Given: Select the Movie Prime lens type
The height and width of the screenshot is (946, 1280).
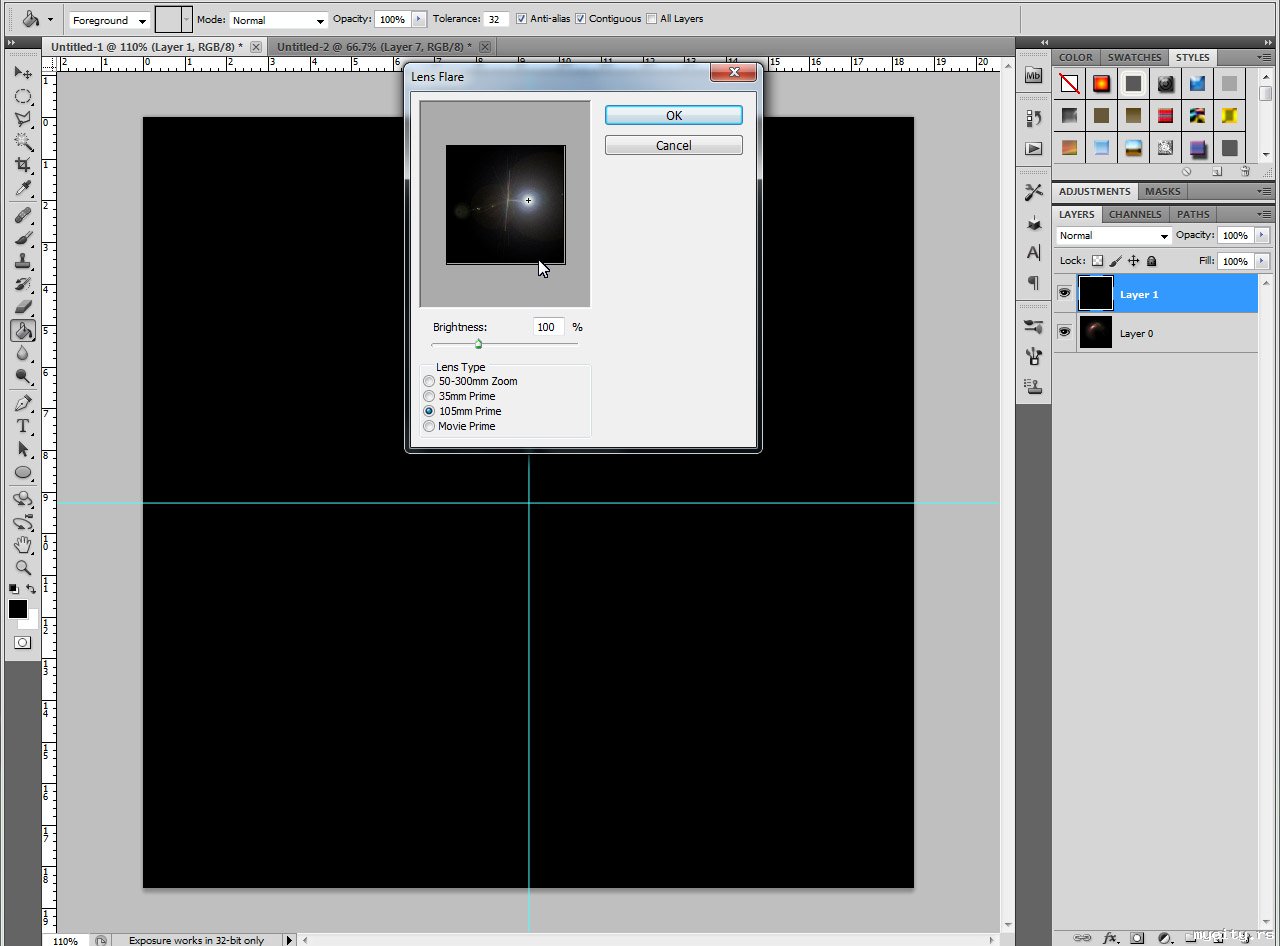Looking at the screenshot, I should tap(430, 426).
